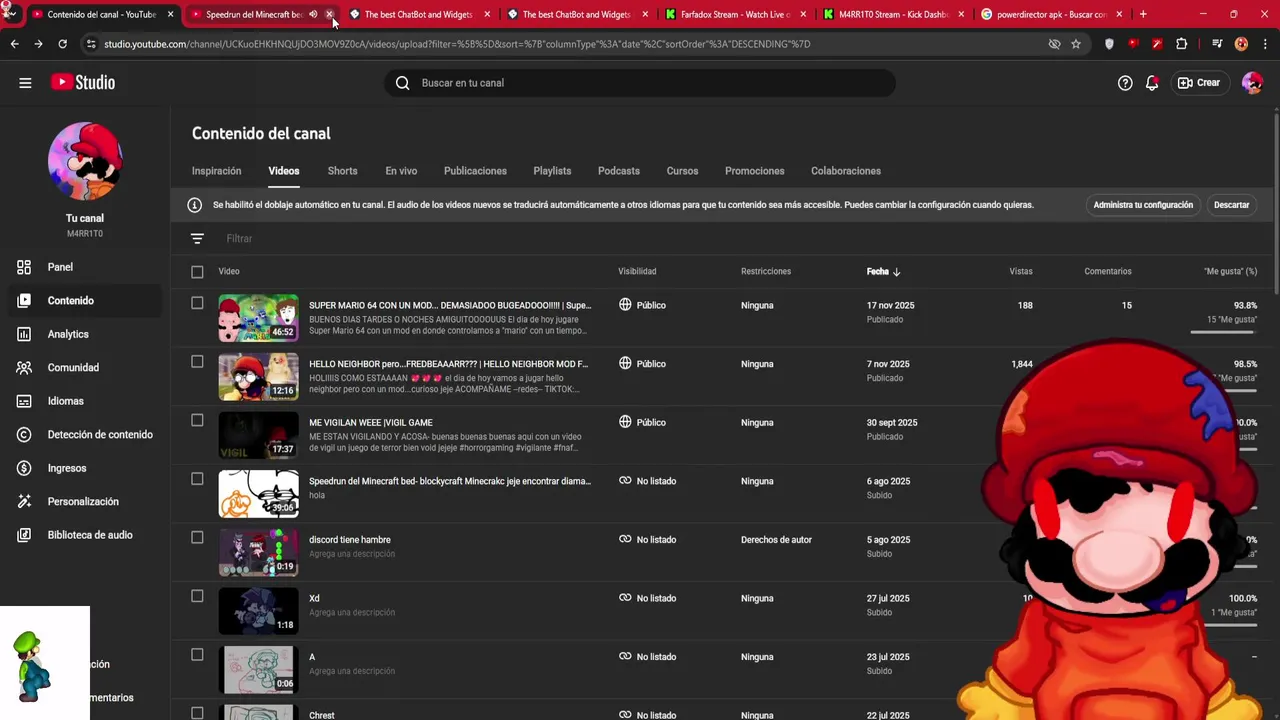Open visibility options for HELLO NEIGHBOR video
1280x720 pixels.
pyautogui.click(x=642, y=364)
